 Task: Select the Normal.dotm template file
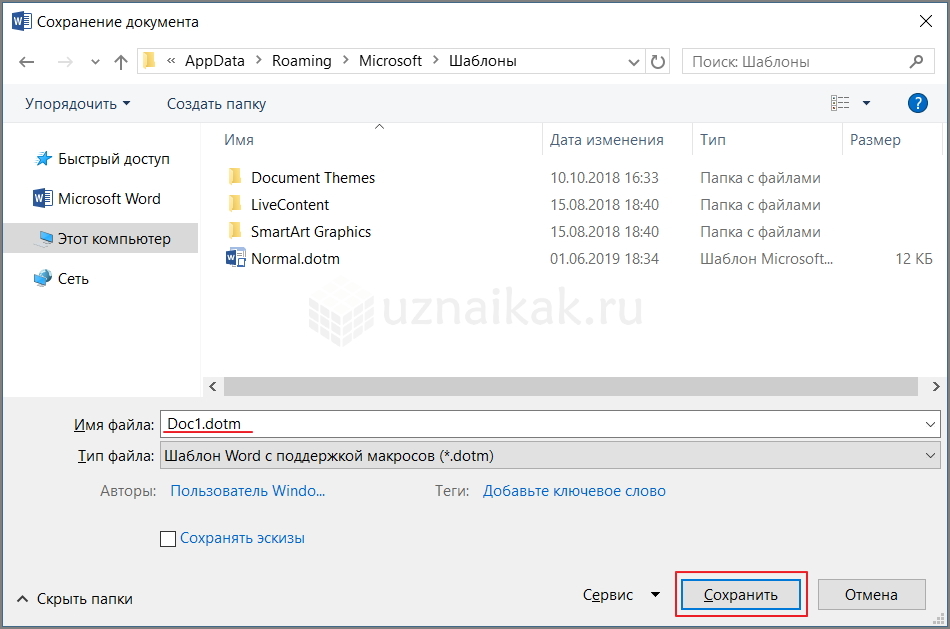pos(295,259)
